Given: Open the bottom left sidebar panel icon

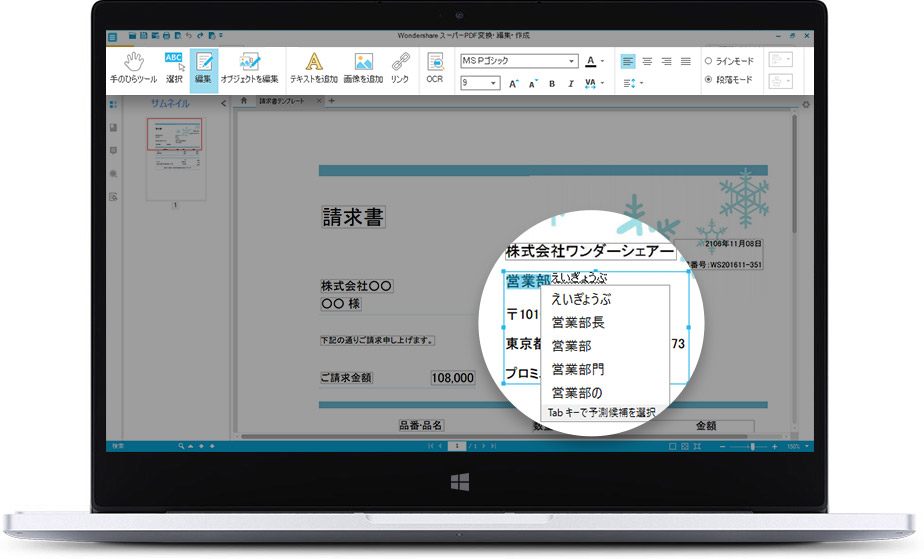Looking at the screenshot, I should [113, 197].
